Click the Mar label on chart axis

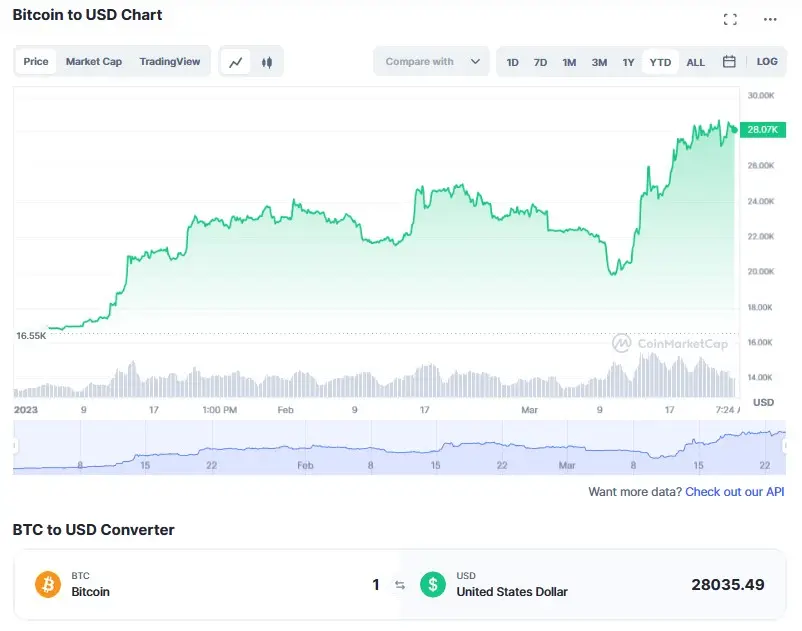click(529, 410)
